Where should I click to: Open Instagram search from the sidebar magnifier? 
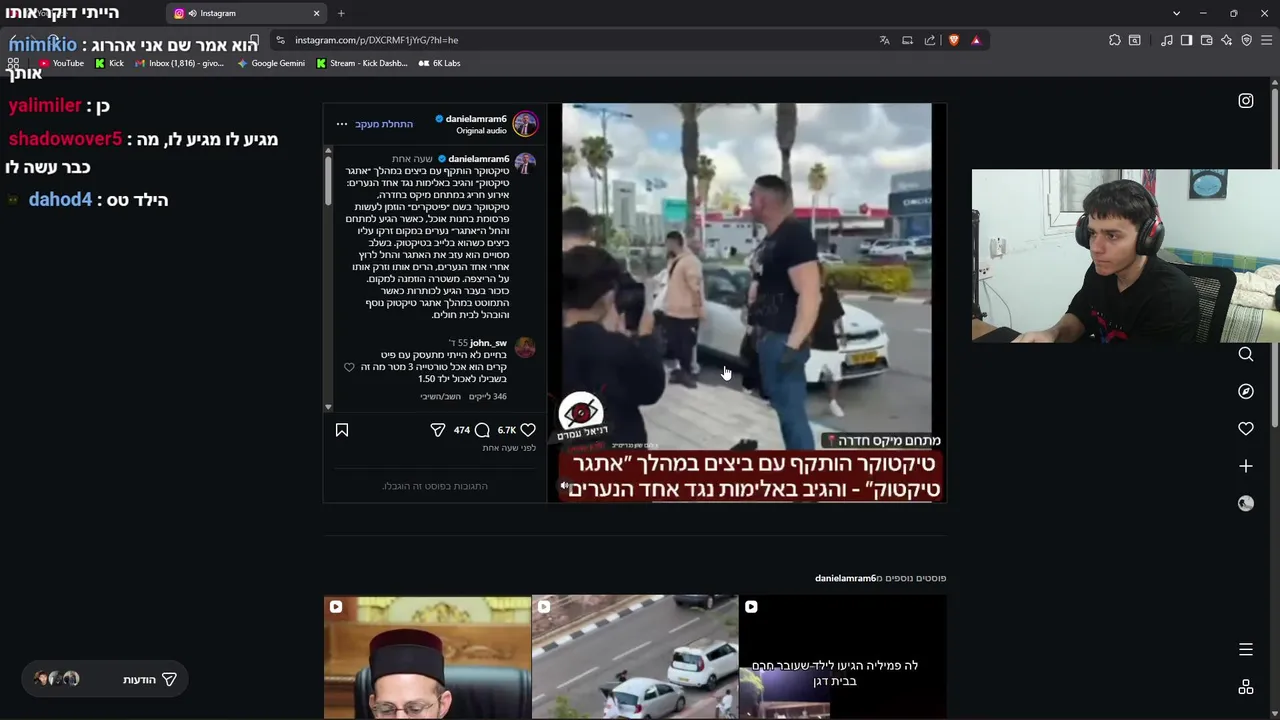(x=1246, y=354)
